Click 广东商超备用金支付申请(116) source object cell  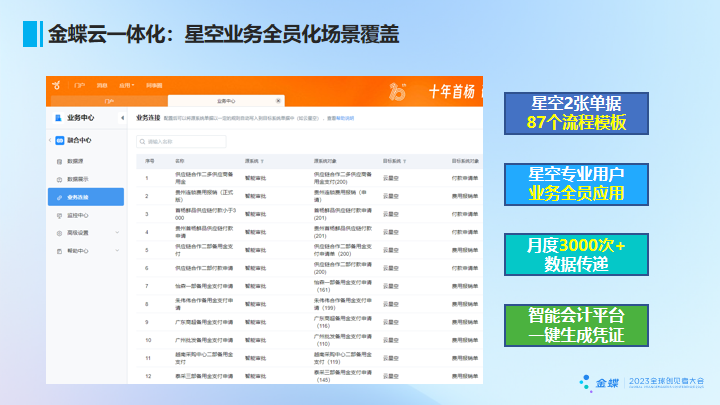pos(343,322)
